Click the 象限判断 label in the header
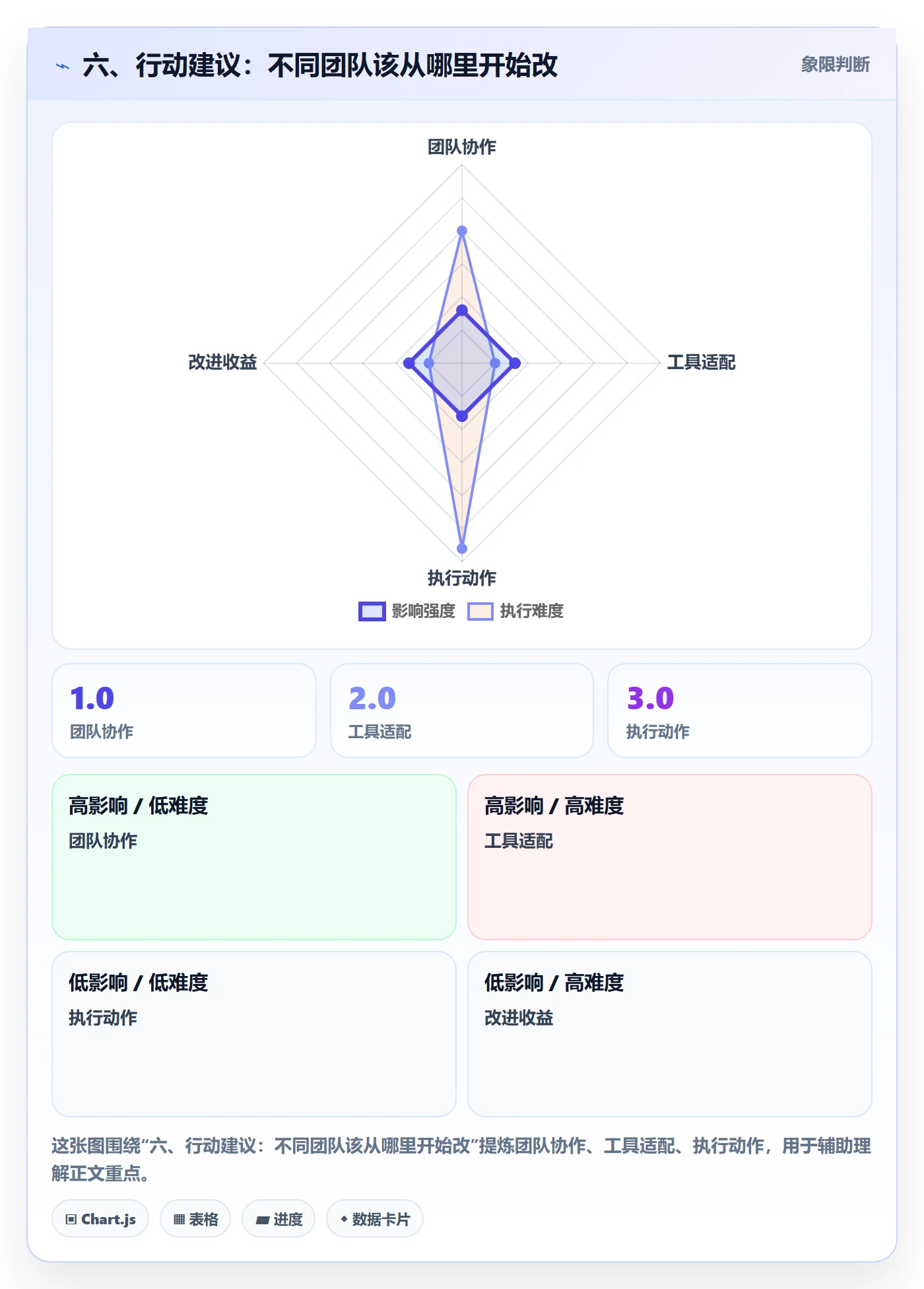924x1289 pixels. point(836,65)
